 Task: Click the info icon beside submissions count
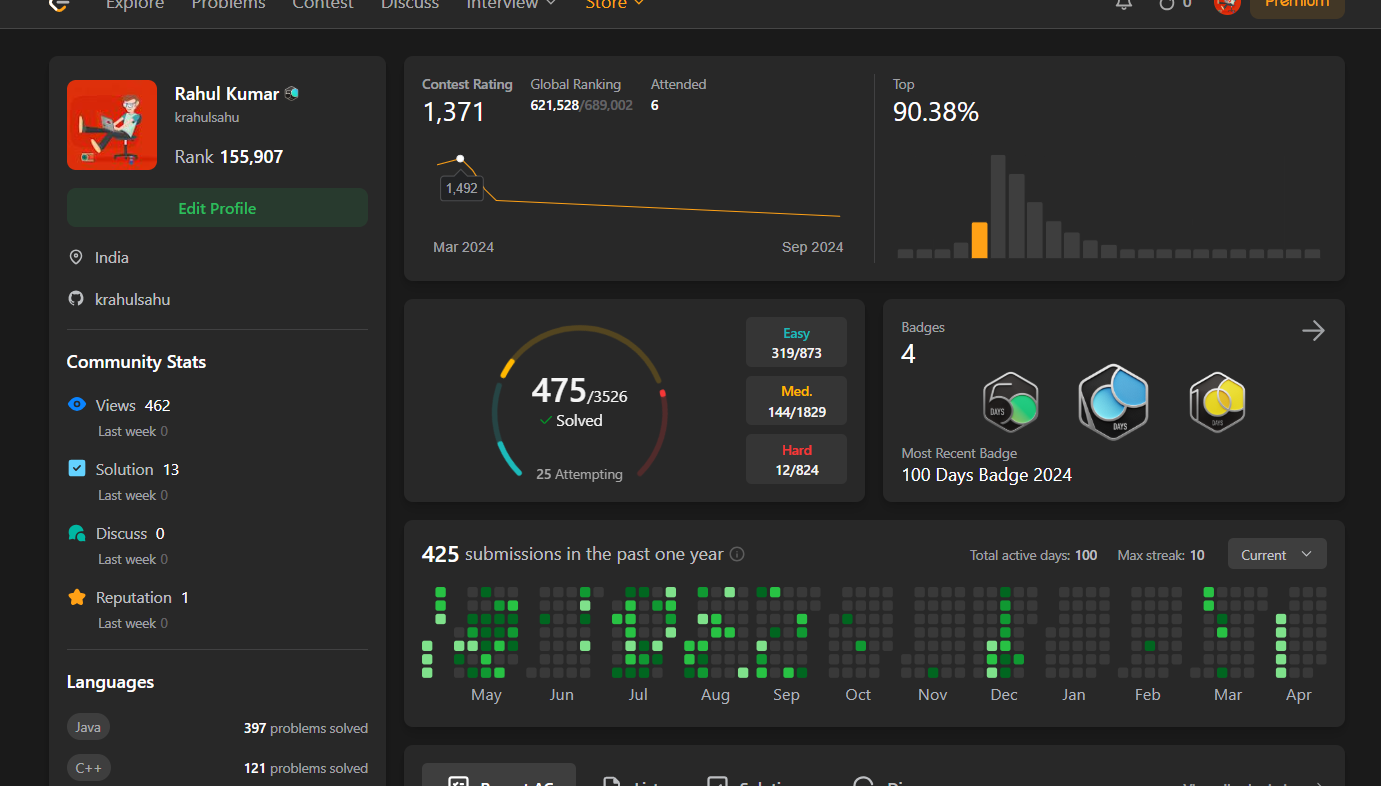tap(737, 554)
